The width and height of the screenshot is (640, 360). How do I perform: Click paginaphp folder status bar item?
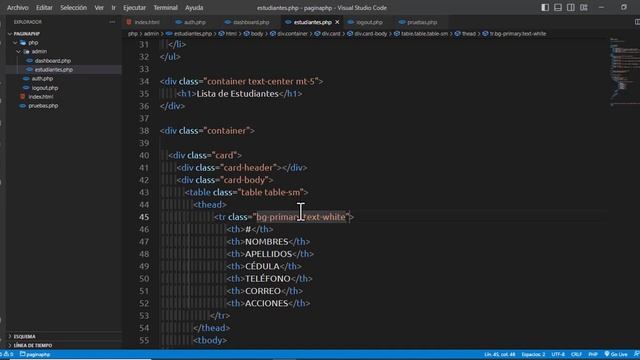35,354
